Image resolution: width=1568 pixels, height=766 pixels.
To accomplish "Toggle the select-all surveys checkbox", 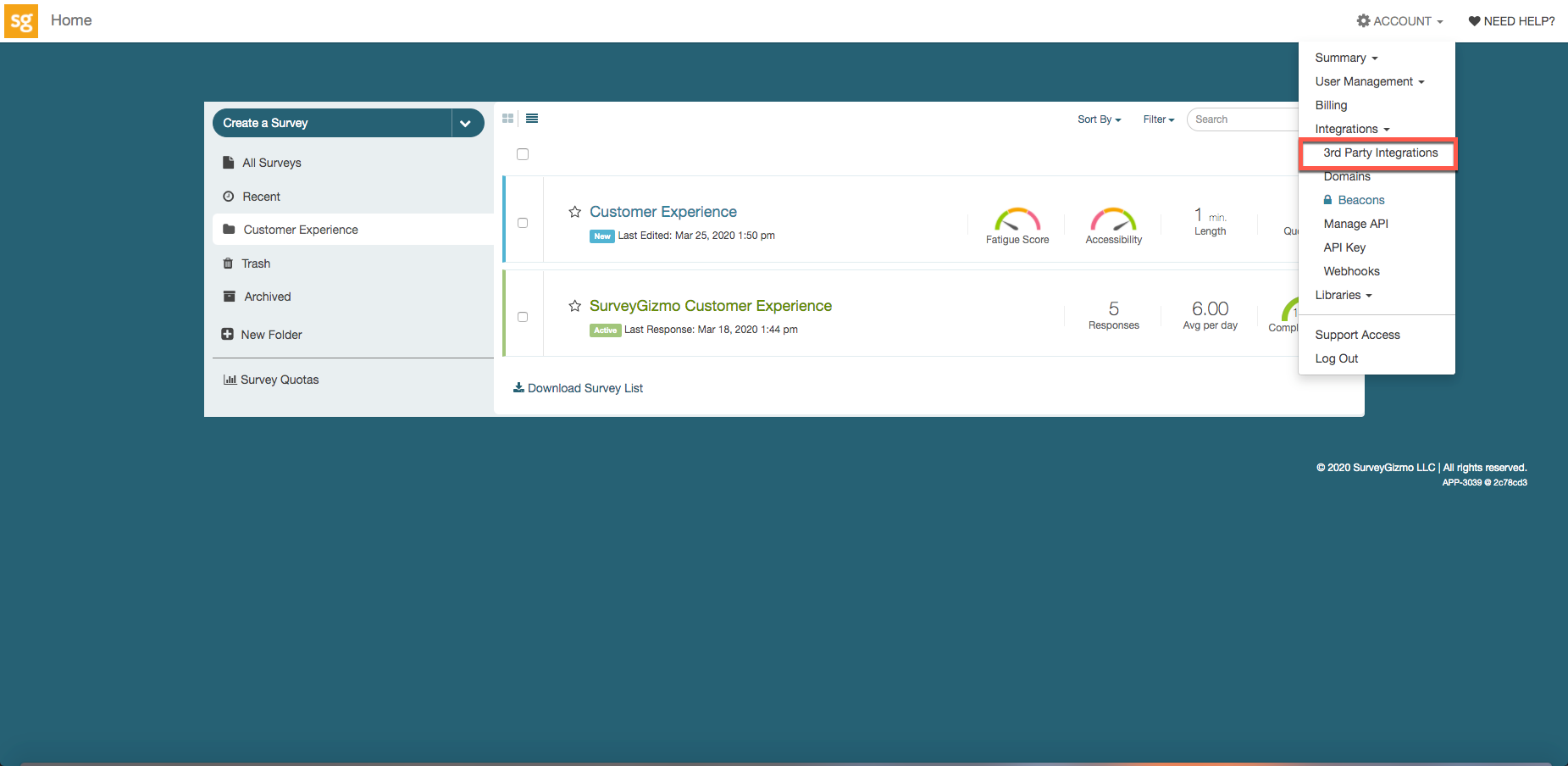I will [523, 154].
